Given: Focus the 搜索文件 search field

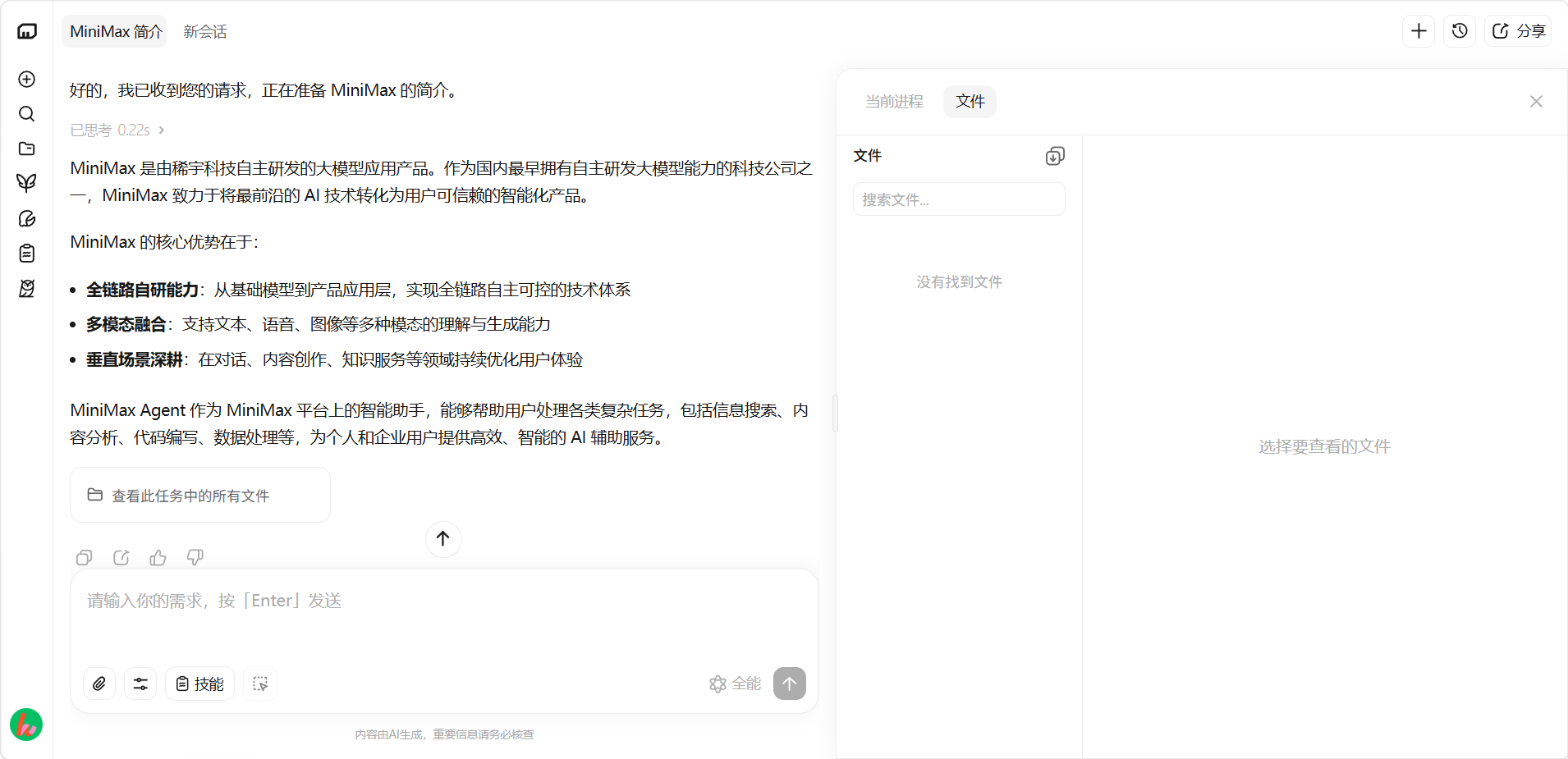Looking at the screenshot, I should point(959,199).
